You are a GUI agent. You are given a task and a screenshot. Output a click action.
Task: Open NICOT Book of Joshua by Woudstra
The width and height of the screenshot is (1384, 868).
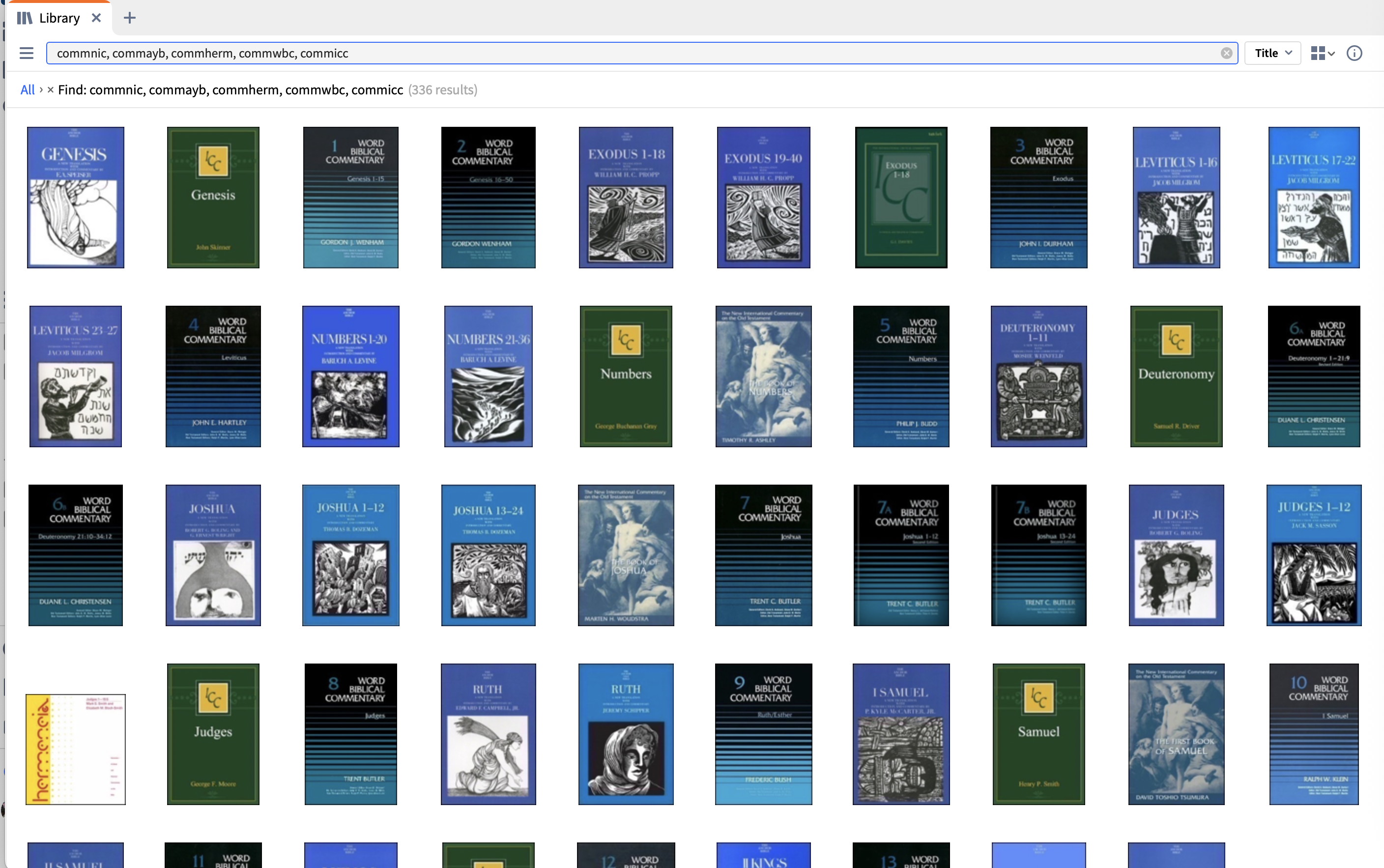tap(626, 555)
